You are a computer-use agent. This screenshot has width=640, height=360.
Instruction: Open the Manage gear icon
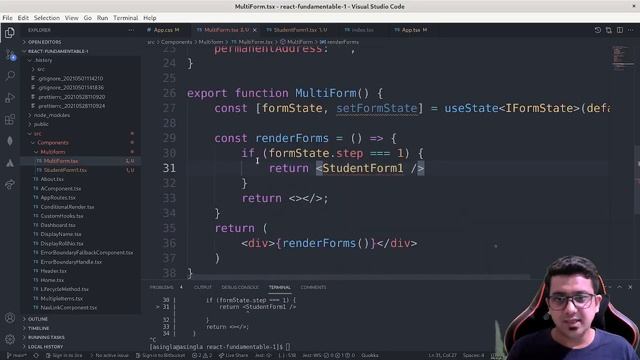pyautogui.click(x=10, y=339)
